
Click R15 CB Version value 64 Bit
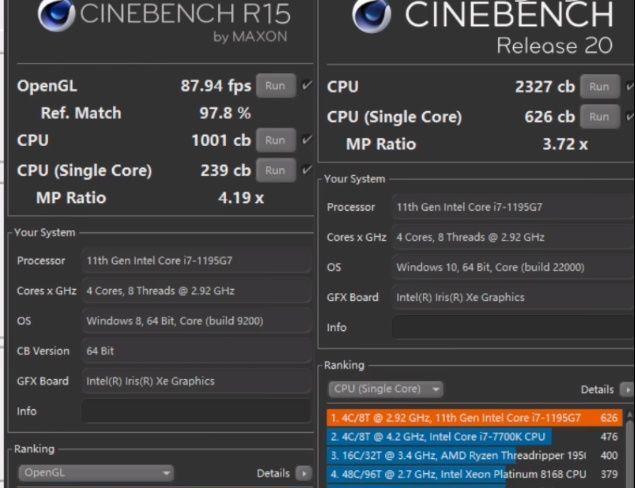pyautogui.click(x=196, y=351)
